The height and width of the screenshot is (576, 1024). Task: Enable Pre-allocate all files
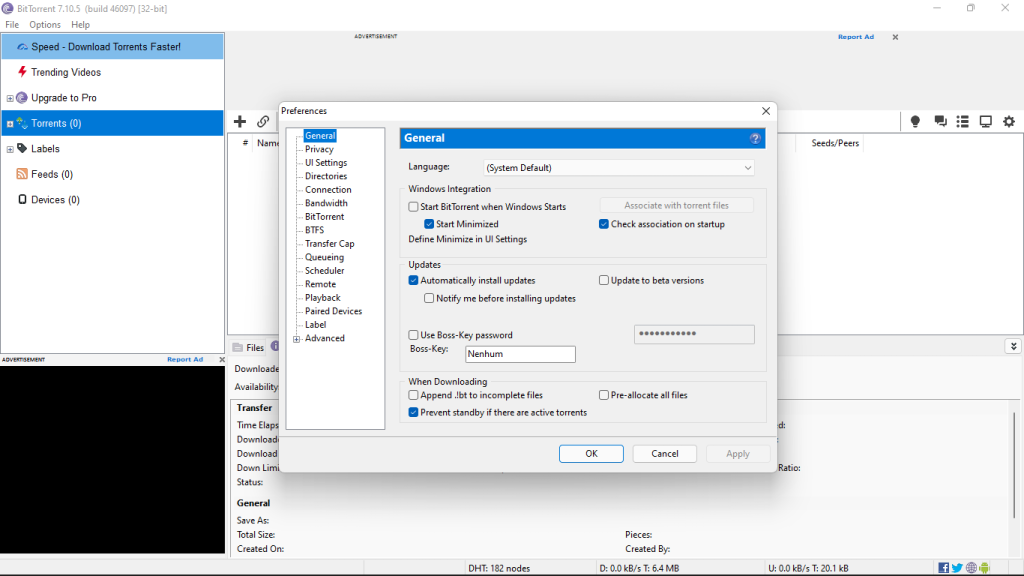coord(604,394)
